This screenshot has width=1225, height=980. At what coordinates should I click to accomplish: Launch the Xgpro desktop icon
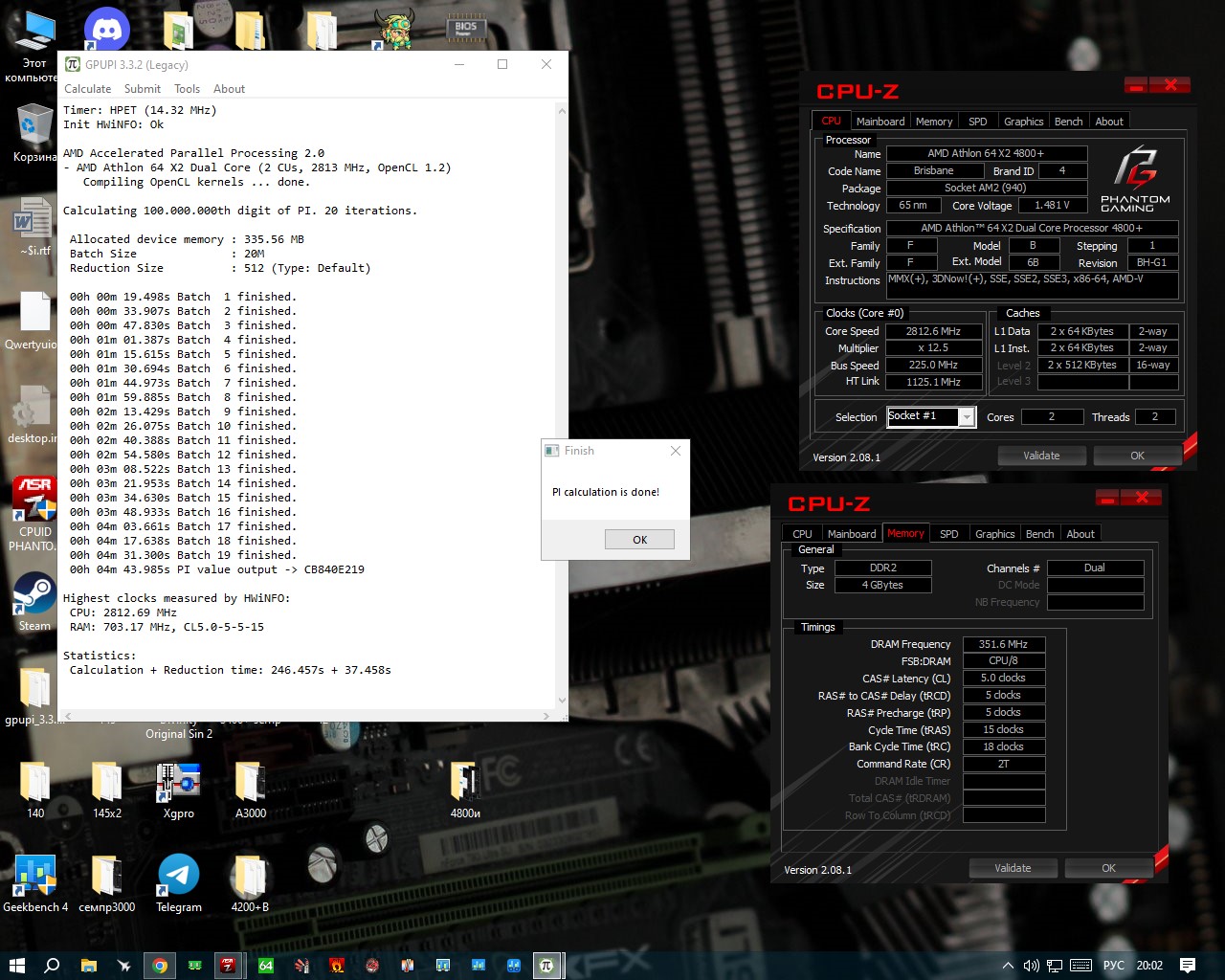coord(178,791)
